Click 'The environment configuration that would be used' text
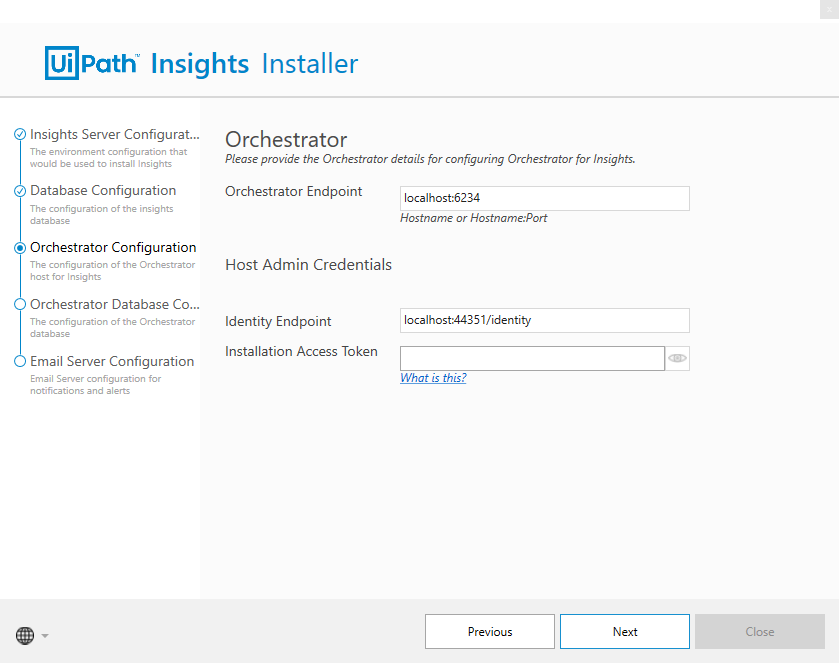Screen dimensions: 839x663 (109, 158)
